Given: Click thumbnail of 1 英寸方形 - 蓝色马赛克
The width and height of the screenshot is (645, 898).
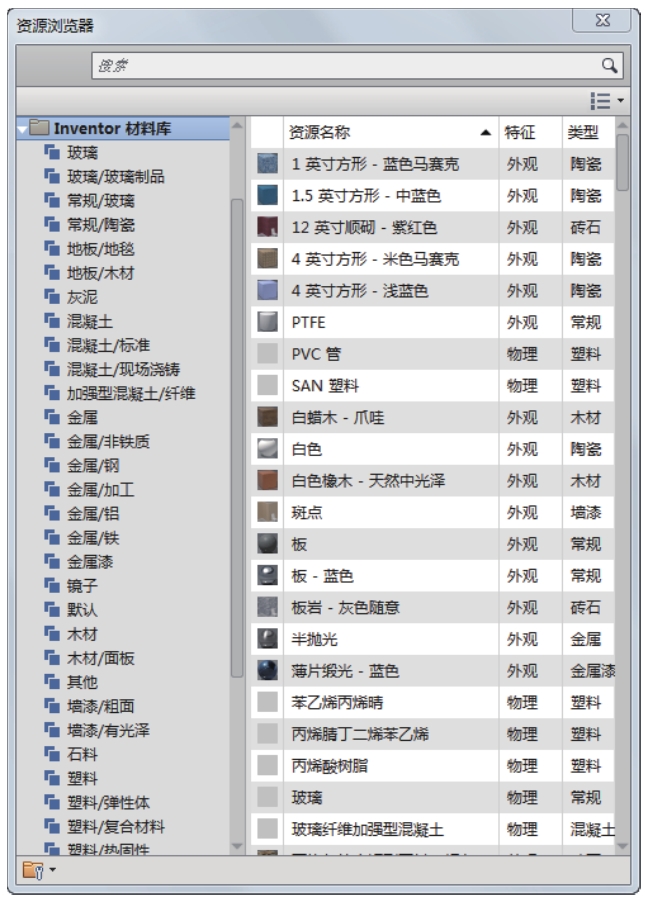Looking at the screenshot, I should (x=268, y=164).
